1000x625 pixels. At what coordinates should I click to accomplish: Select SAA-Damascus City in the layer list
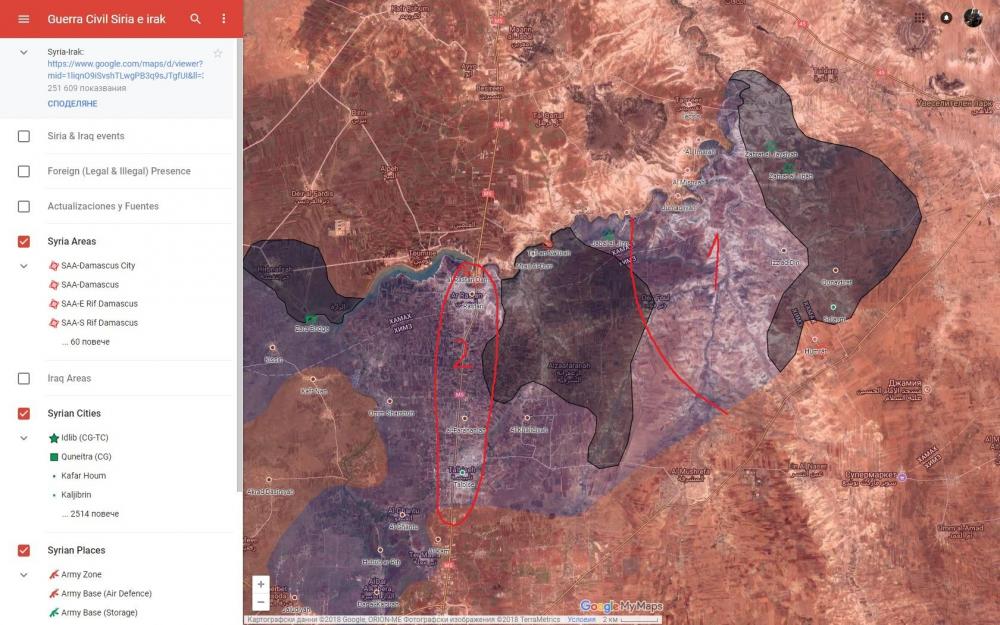[x=97, y=266]
